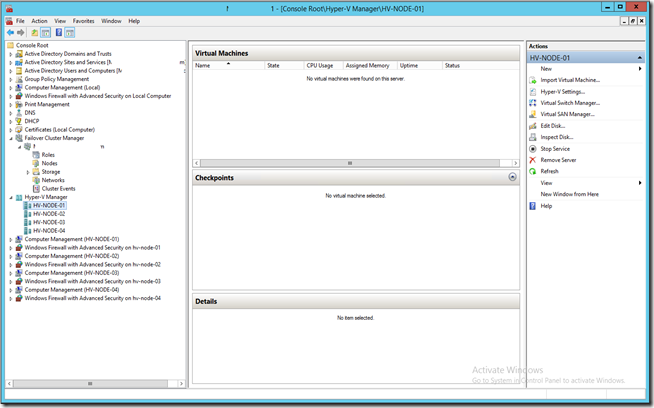Screen dimensions: 654x408
Task: Click the Group Policy Management node icon
Action: (19, 79)
